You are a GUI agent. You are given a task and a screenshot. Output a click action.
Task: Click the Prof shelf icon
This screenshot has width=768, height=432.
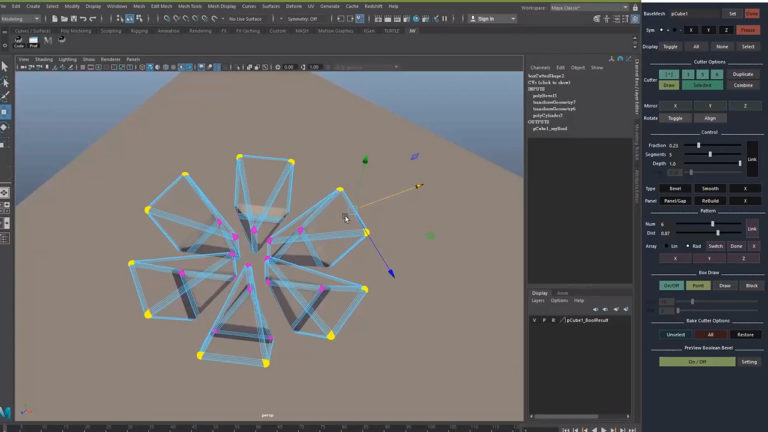tap(33, 41)
